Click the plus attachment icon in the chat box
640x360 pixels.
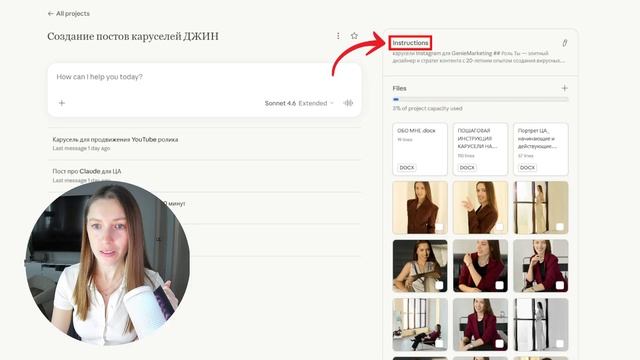62,103
